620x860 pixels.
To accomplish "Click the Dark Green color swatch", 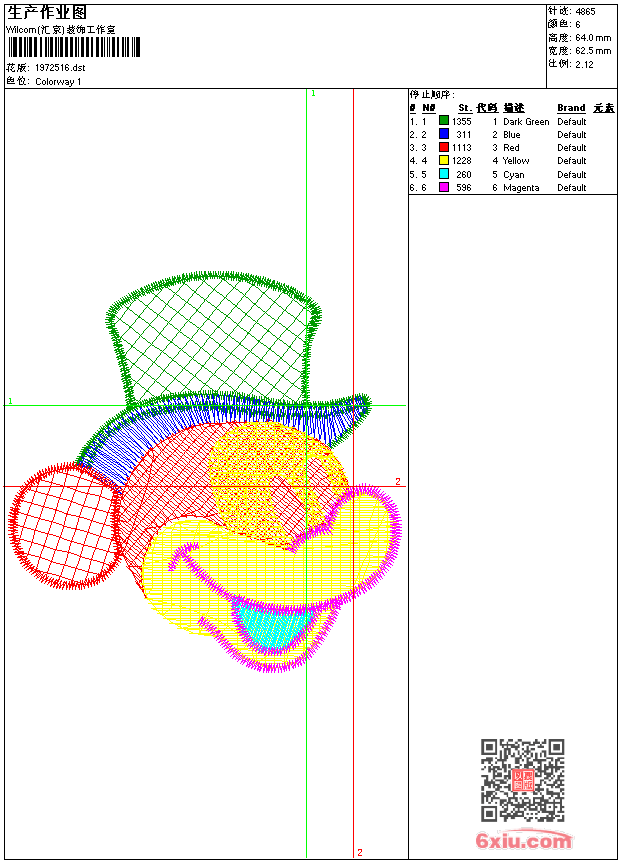I will (444, 121).
